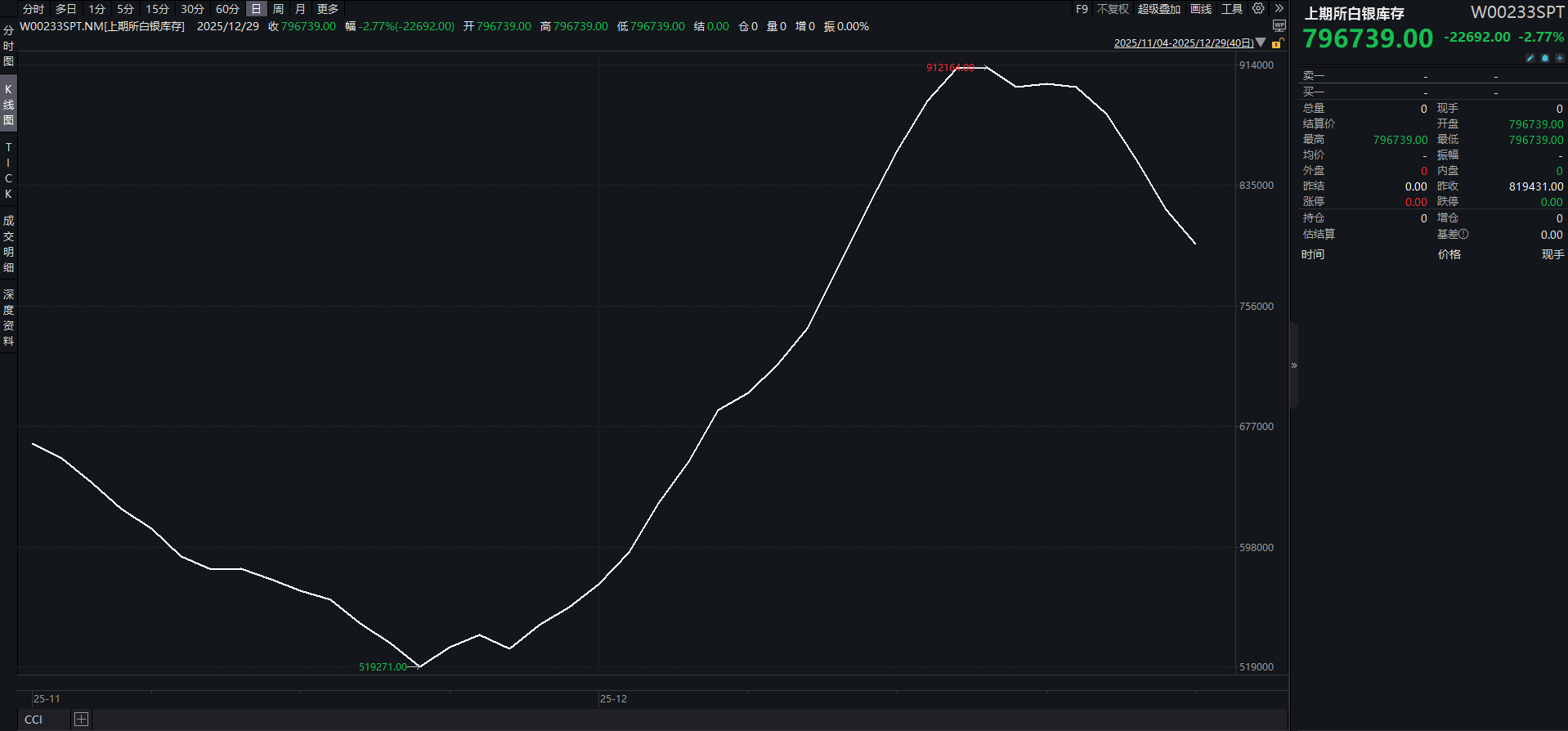Click the info icon next to 基差
1568x731 pixels.
1464,235
